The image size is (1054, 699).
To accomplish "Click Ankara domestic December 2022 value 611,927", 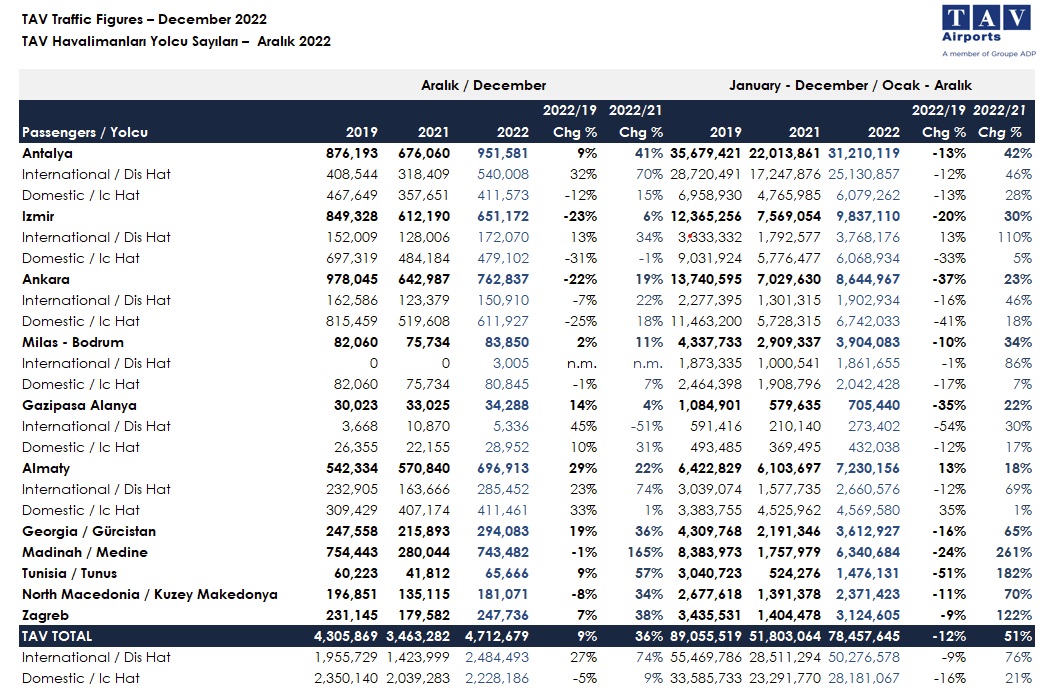I will (503, 321).
